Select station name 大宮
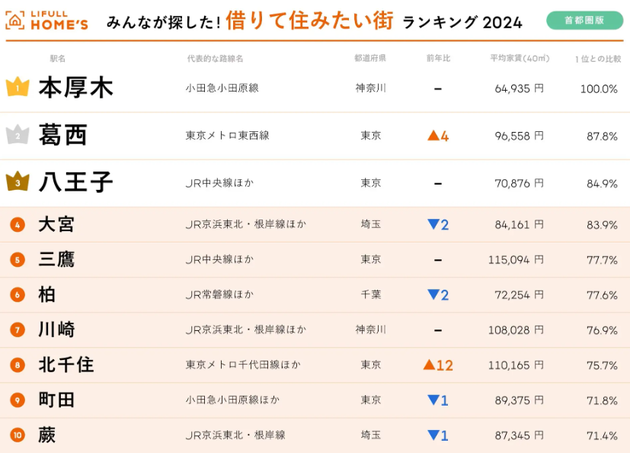This screenshot has width=630, height=453. pos(56,224)
